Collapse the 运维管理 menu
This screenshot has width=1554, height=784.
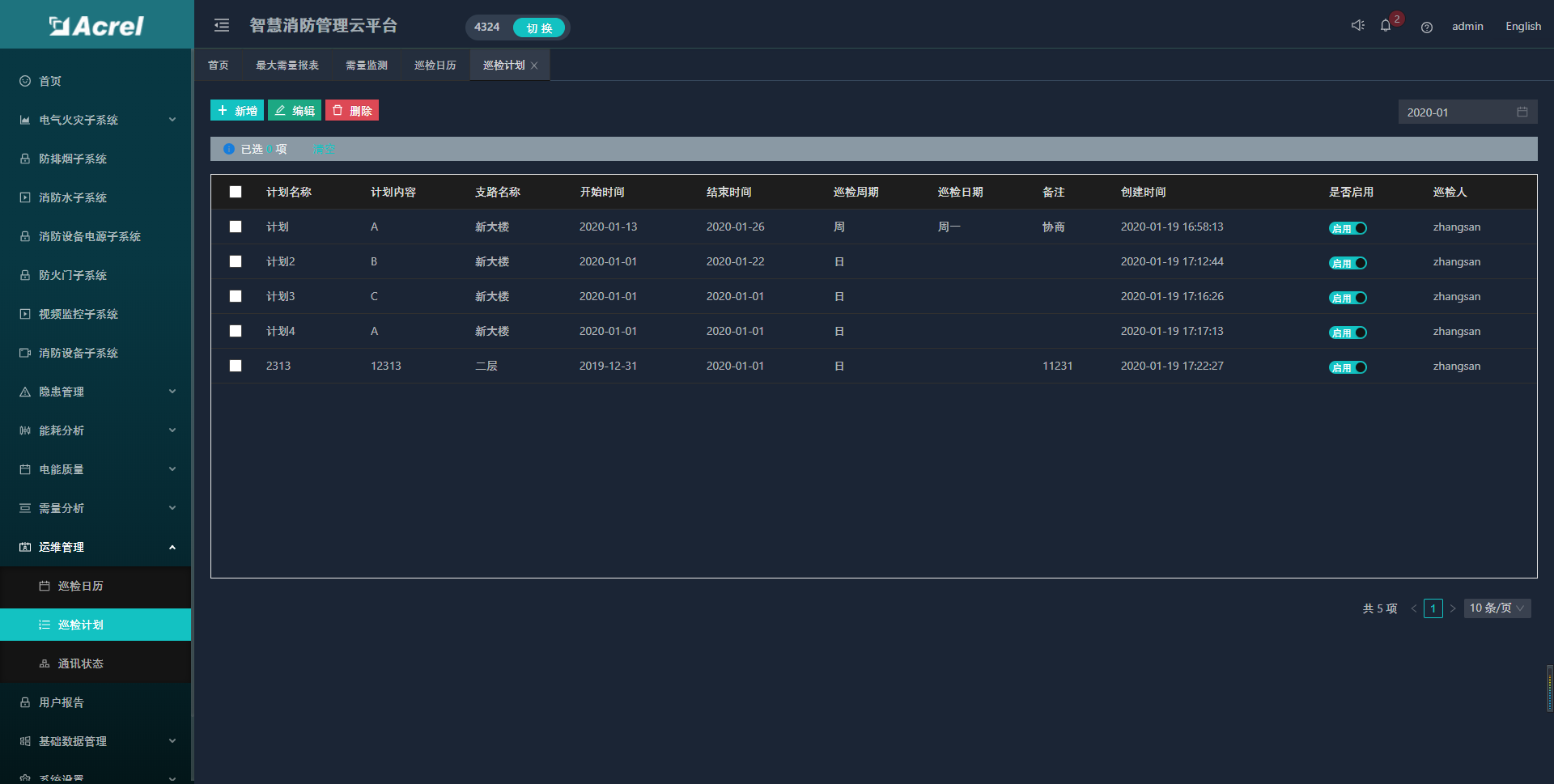coord(96,547)
